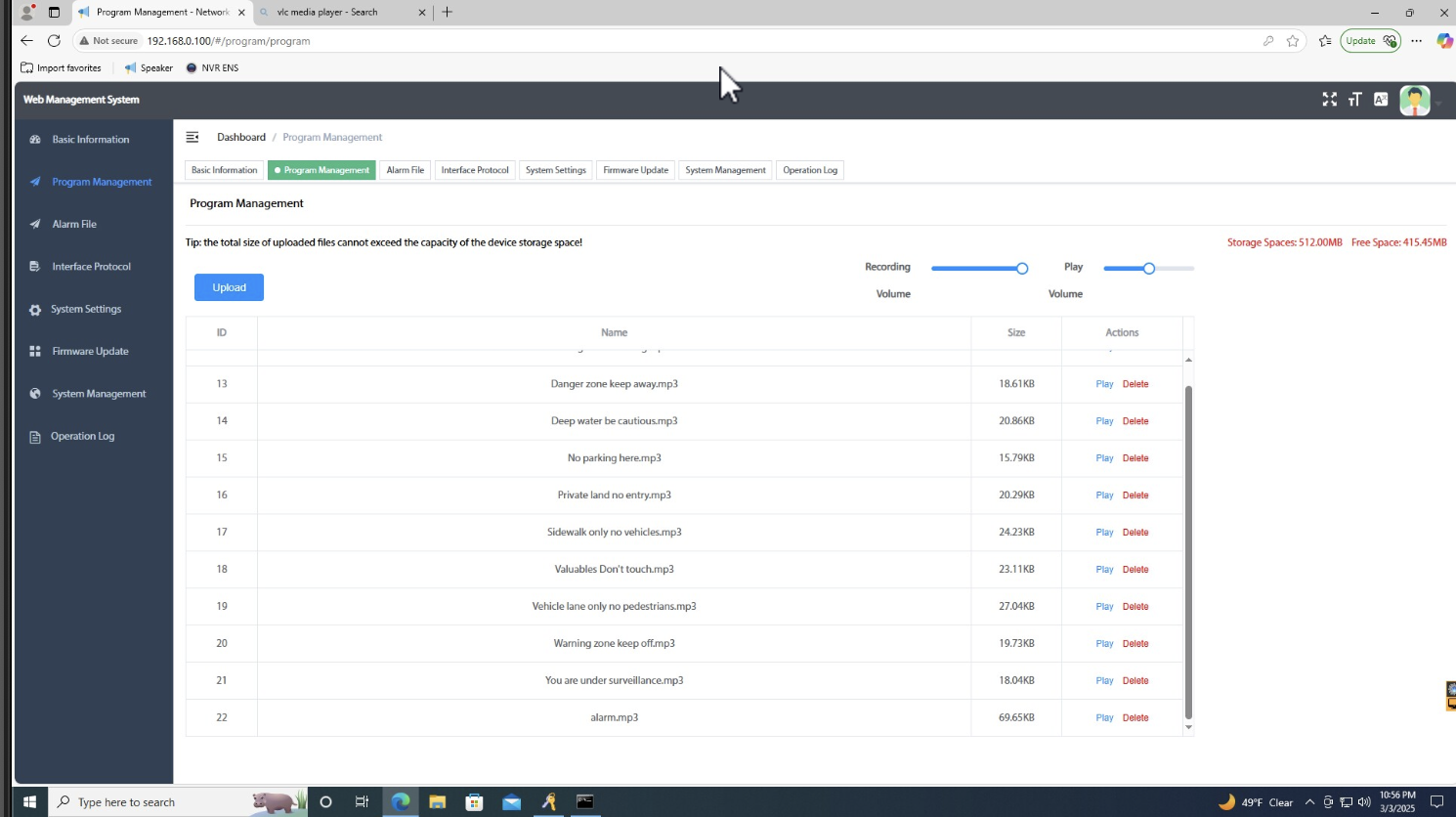Screen dimensions: 1456x817
Task: Switch to the Interface Protocol tab
Action: [x=475, y=170]
